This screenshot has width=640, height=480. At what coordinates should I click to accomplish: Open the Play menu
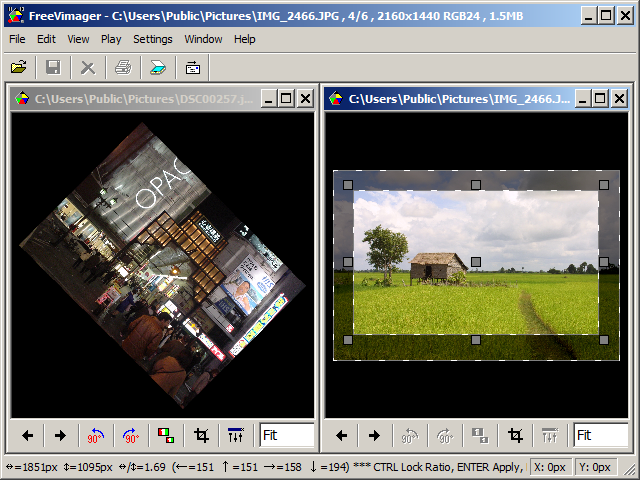111,39
